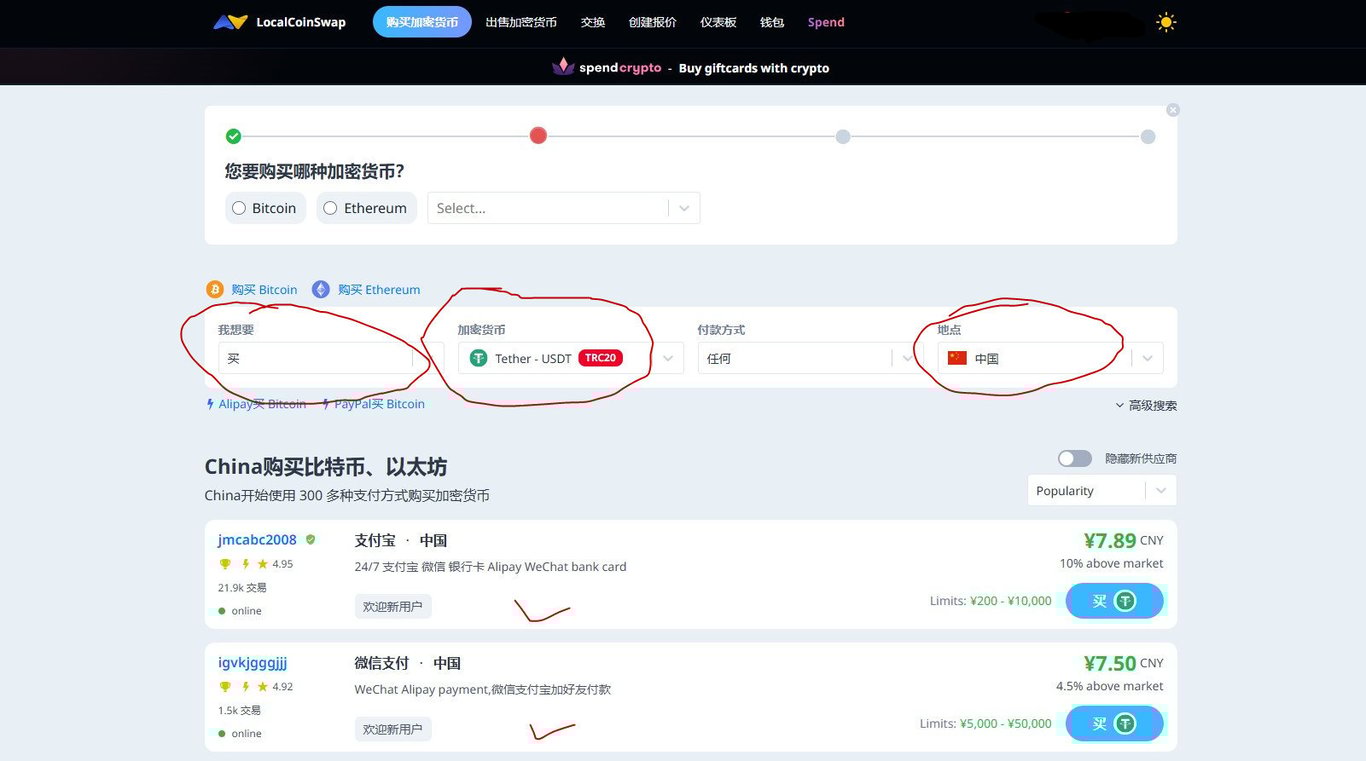Open the Select... cryptocurrency dropdown
The width and height of the screenshot is (1366, 761).
point(564,208)
